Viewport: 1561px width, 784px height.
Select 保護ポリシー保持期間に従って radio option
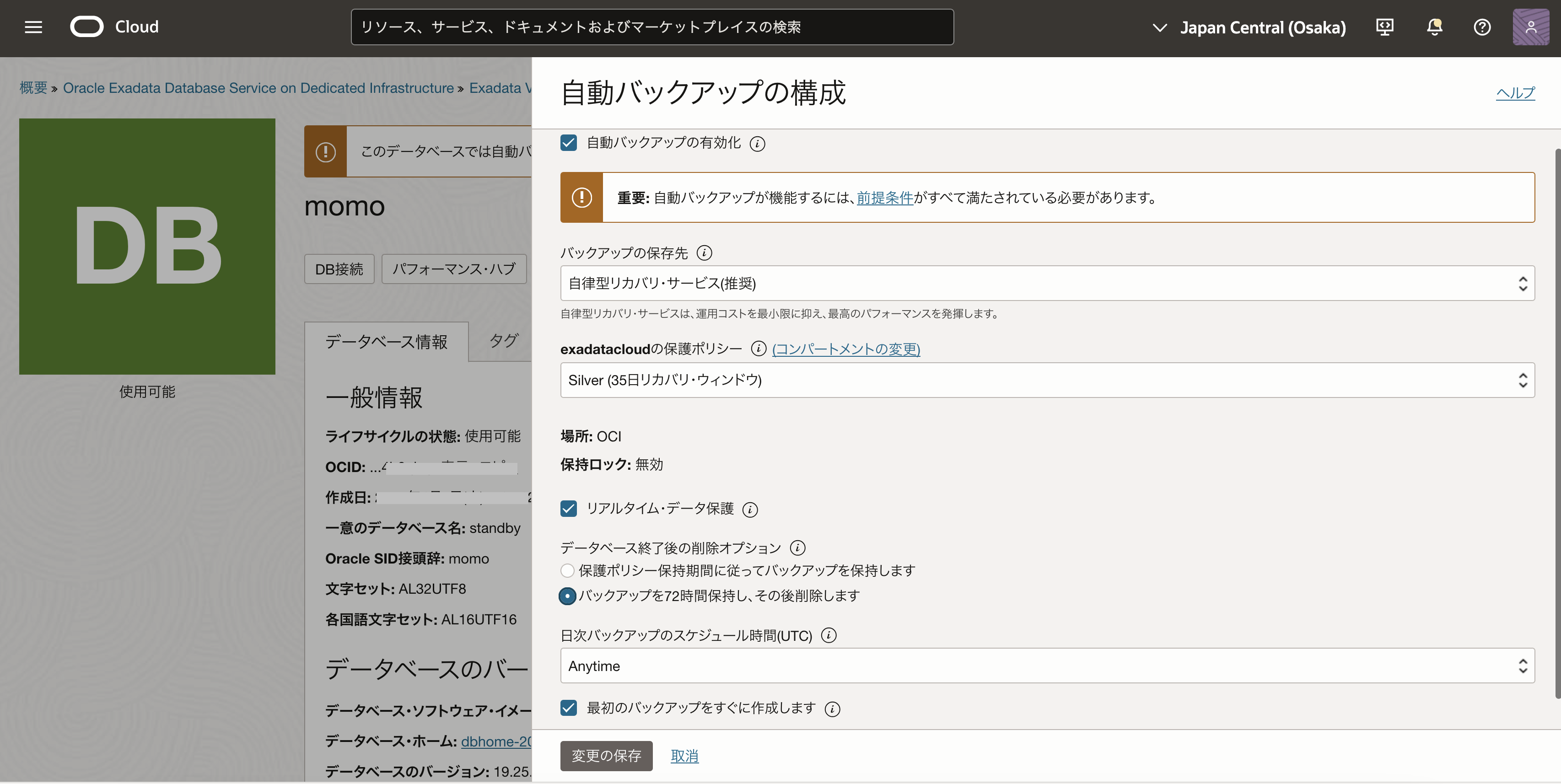[567, 571]
